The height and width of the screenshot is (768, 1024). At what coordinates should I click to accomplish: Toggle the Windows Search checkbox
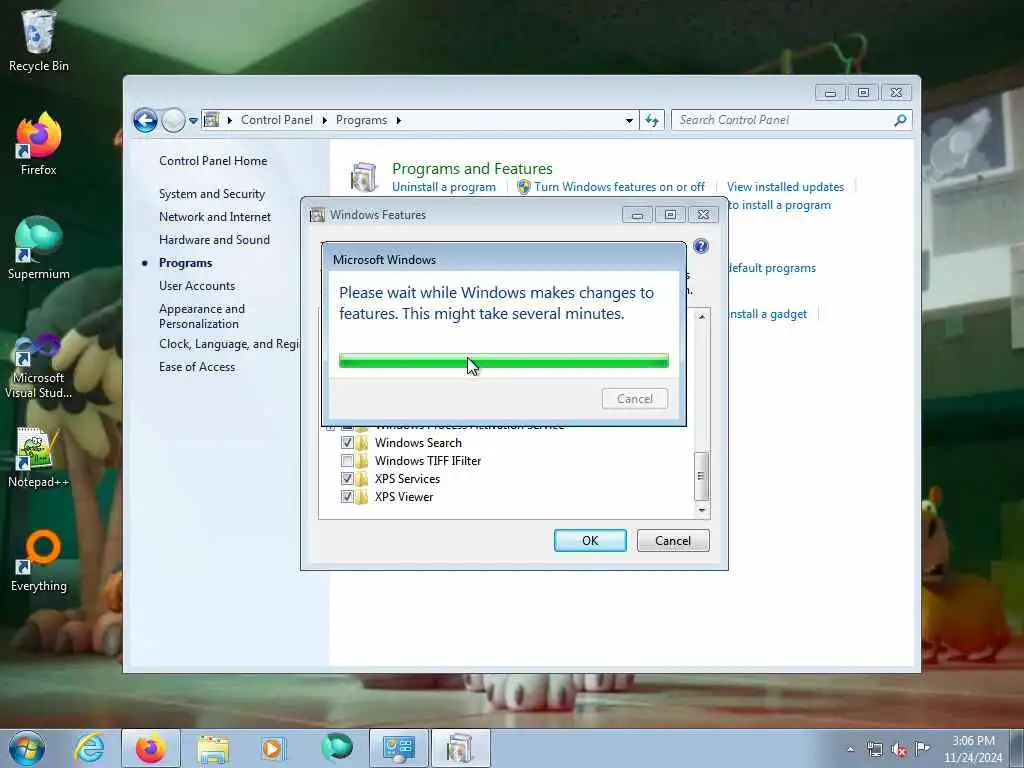tap(347, 443)
